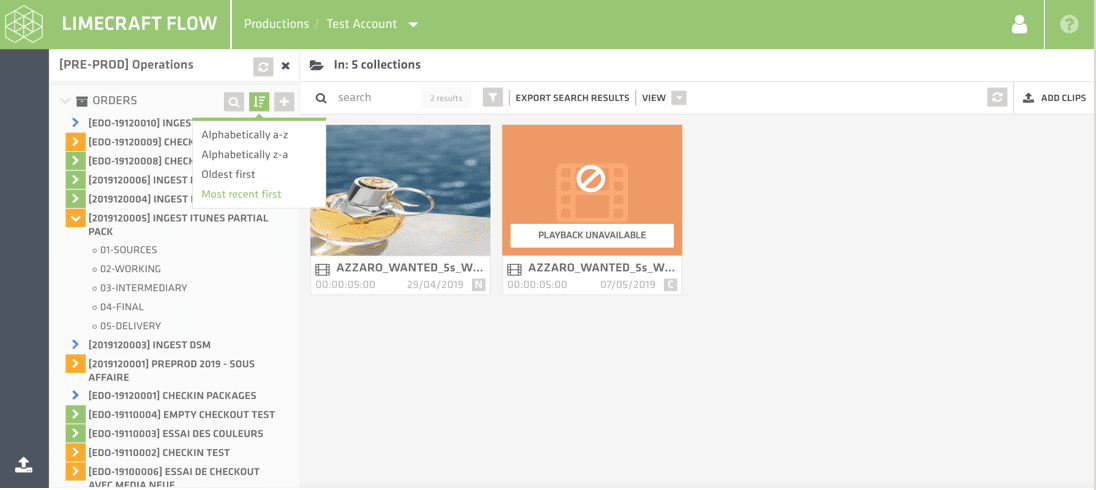Select the 01-SOURCES folder
The height and width of the screenshot is (490, 1096).
(129, 250)
